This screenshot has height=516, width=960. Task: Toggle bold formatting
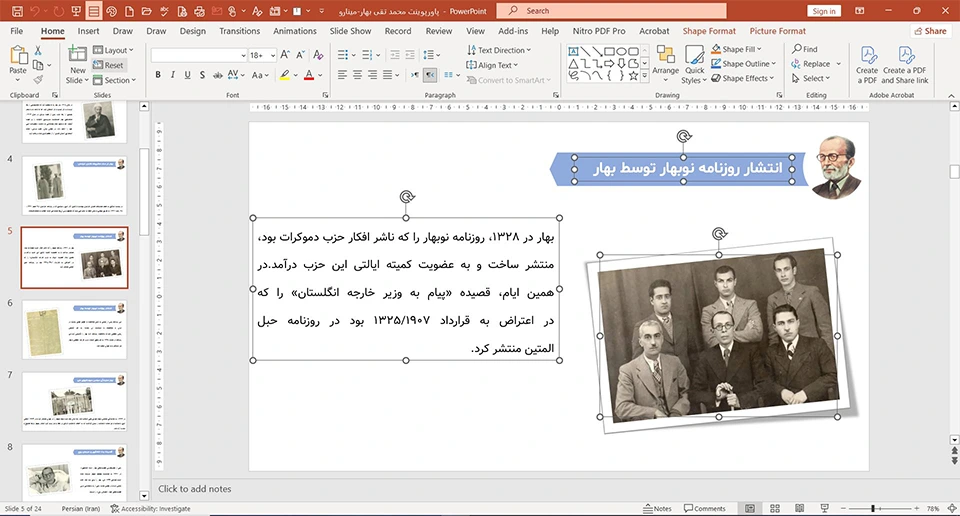click(158, 75)
